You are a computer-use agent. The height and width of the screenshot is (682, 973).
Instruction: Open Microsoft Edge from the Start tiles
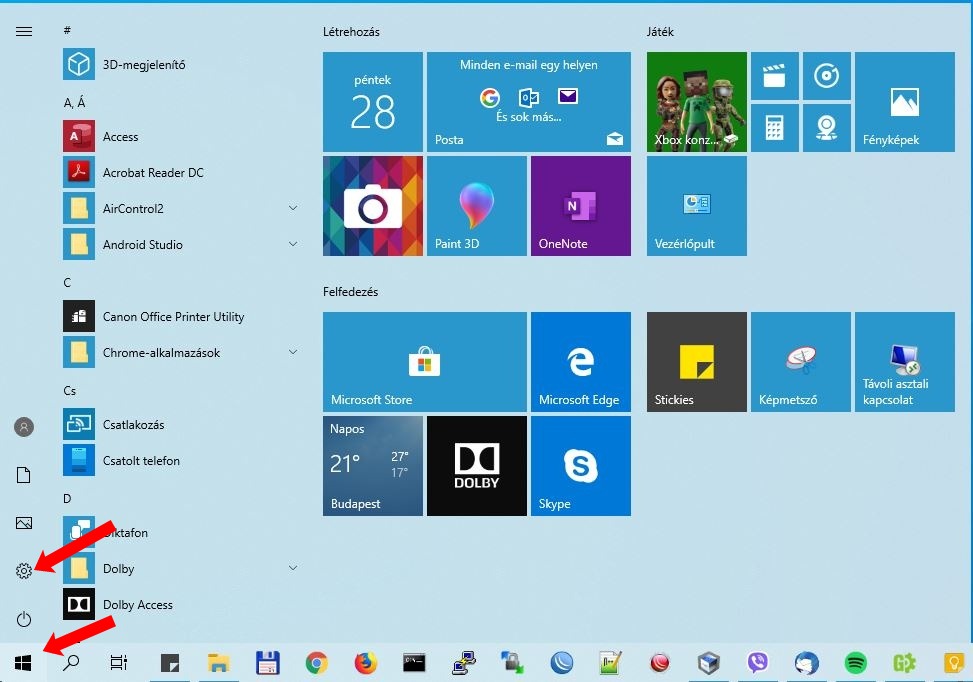[x=580, y=361]
